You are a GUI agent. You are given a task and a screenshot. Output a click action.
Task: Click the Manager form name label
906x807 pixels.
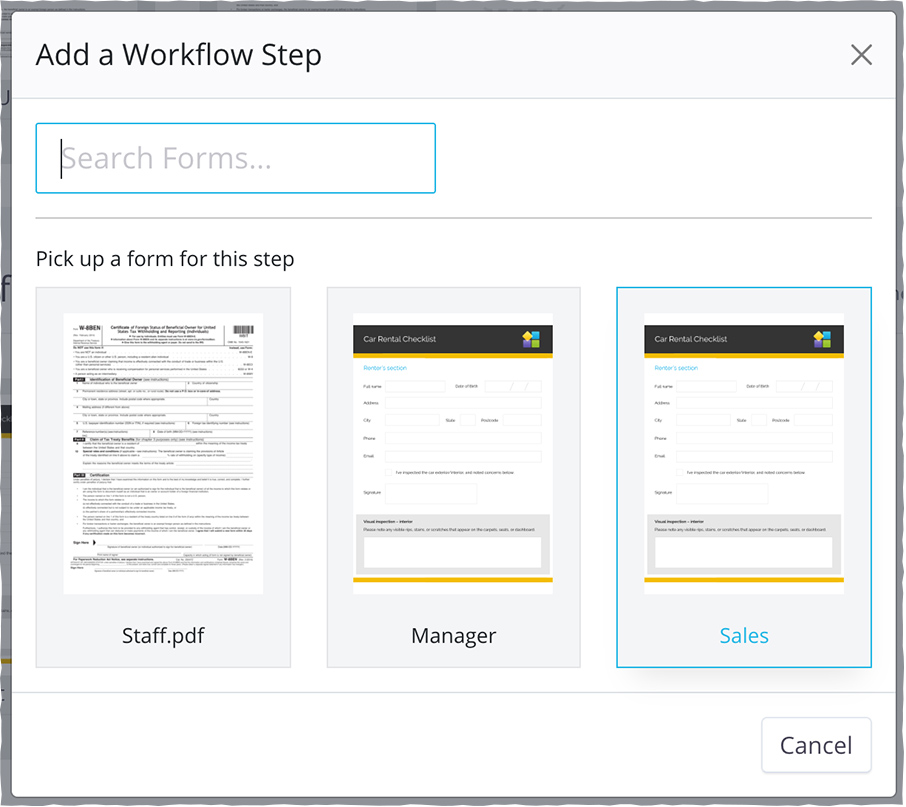[x=453, y=636]
